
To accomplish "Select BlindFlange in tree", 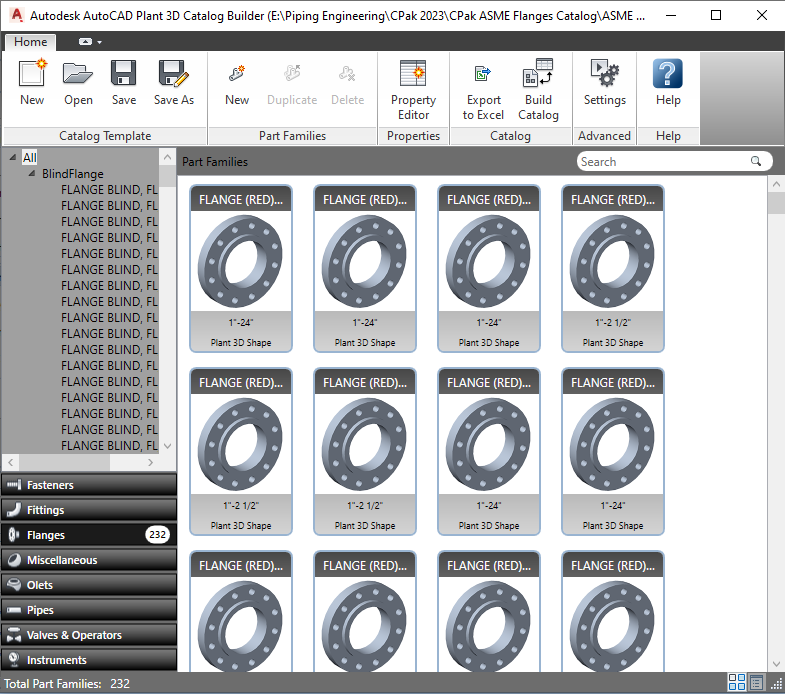I will point(73,174).
